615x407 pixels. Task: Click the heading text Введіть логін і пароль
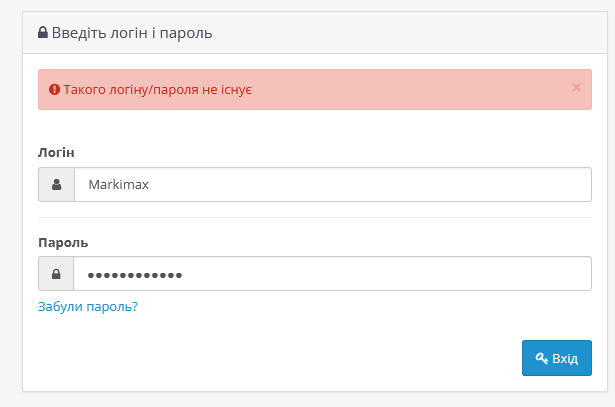pyautogui.click(x=132, y=33)
